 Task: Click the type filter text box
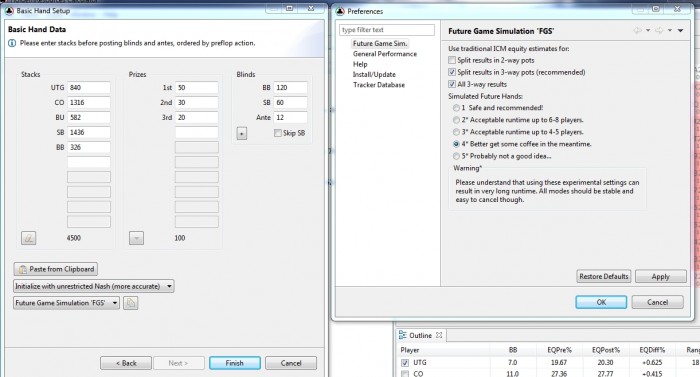[x=387, y=30]
